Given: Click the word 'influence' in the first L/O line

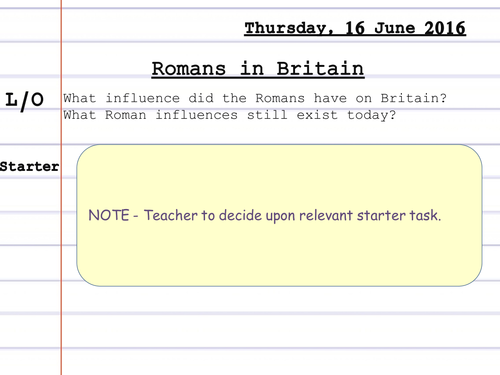Looking at the screenshot, I should tap(143, 98).
